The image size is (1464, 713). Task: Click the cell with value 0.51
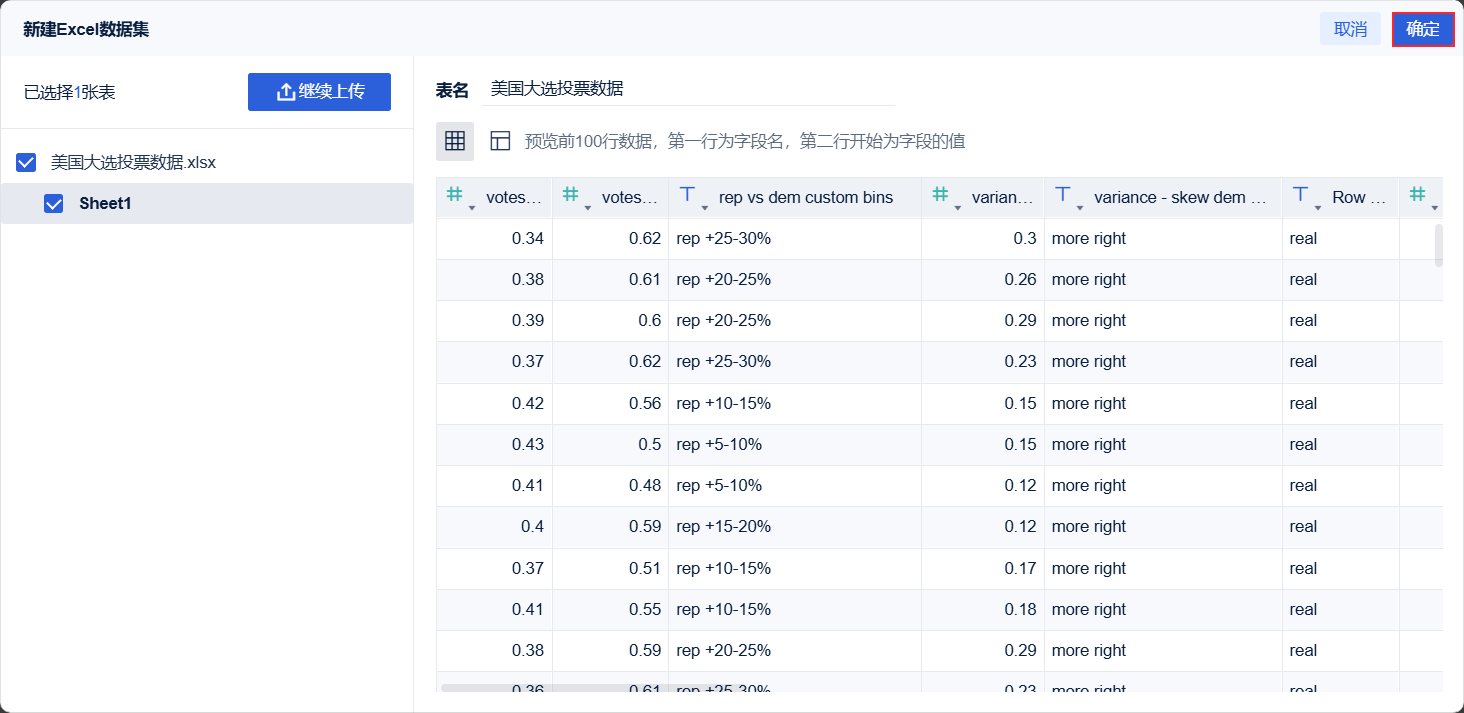pos(610,569)
